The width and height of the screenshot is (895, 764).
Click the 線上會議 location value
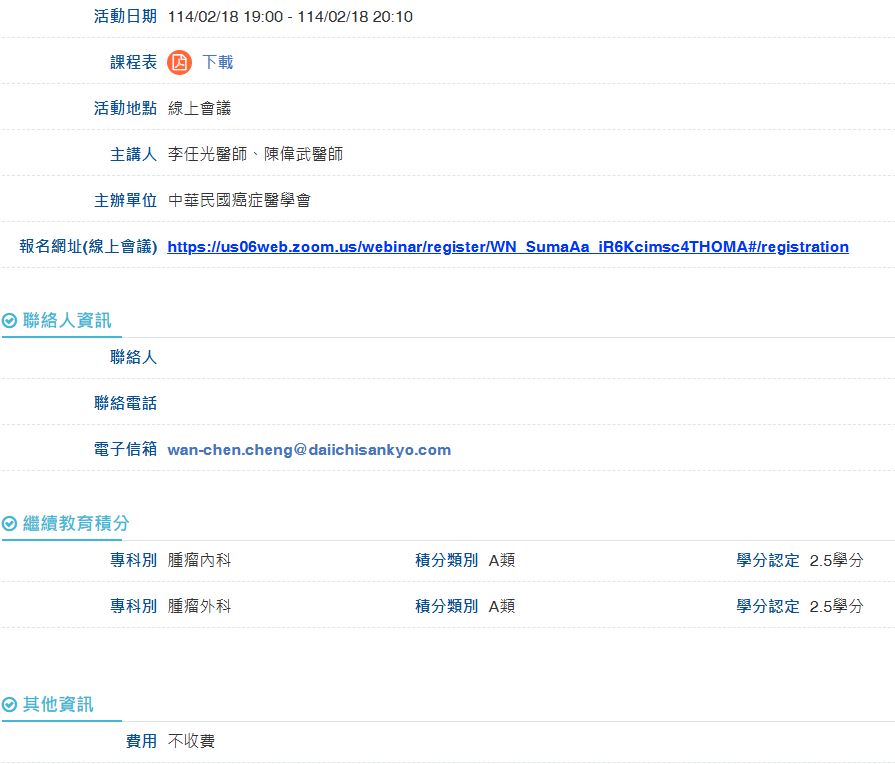pos(199,108)
